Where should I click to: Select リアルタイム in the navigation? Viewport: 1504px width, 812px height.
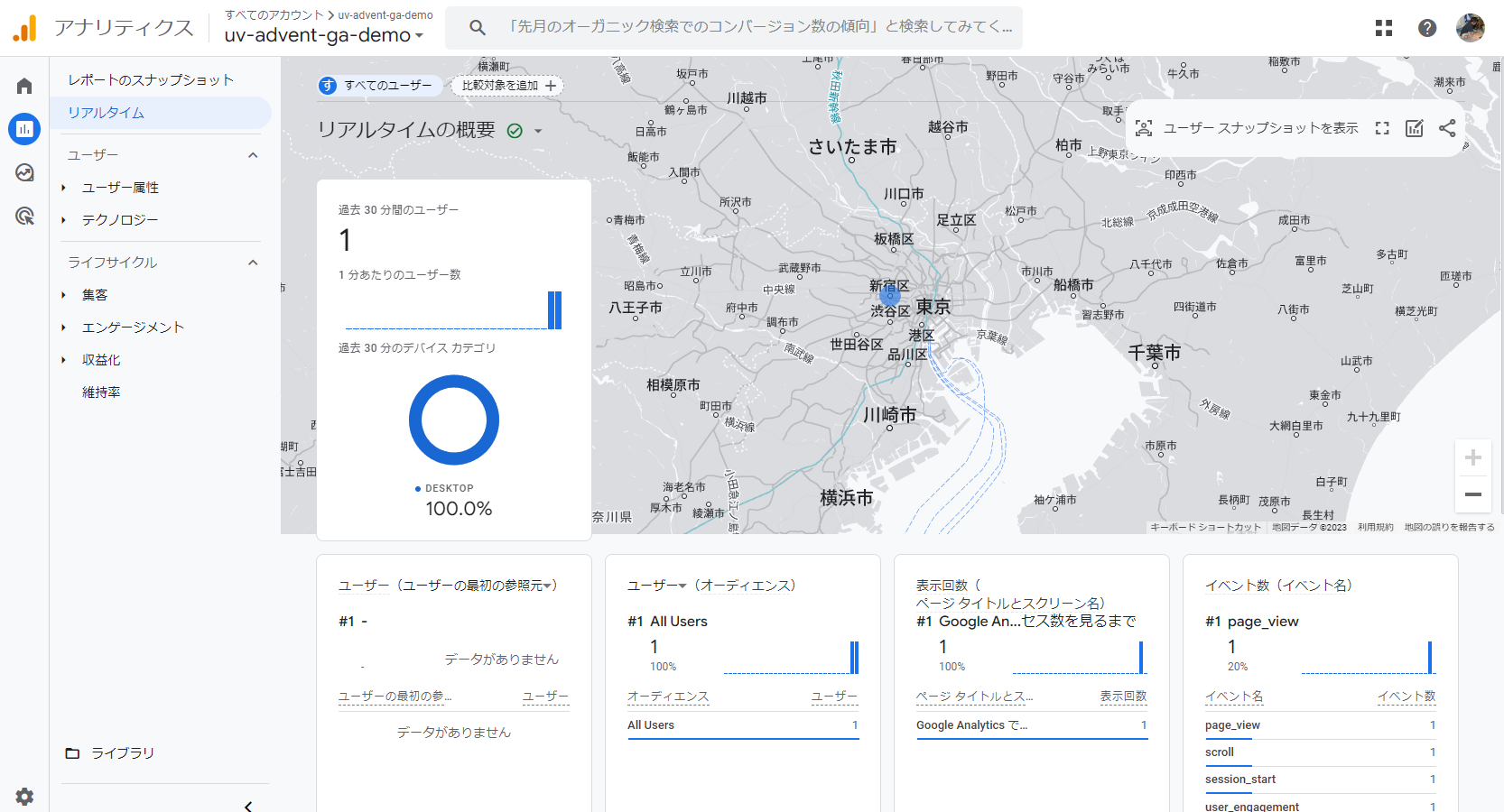tap(161, 113)
